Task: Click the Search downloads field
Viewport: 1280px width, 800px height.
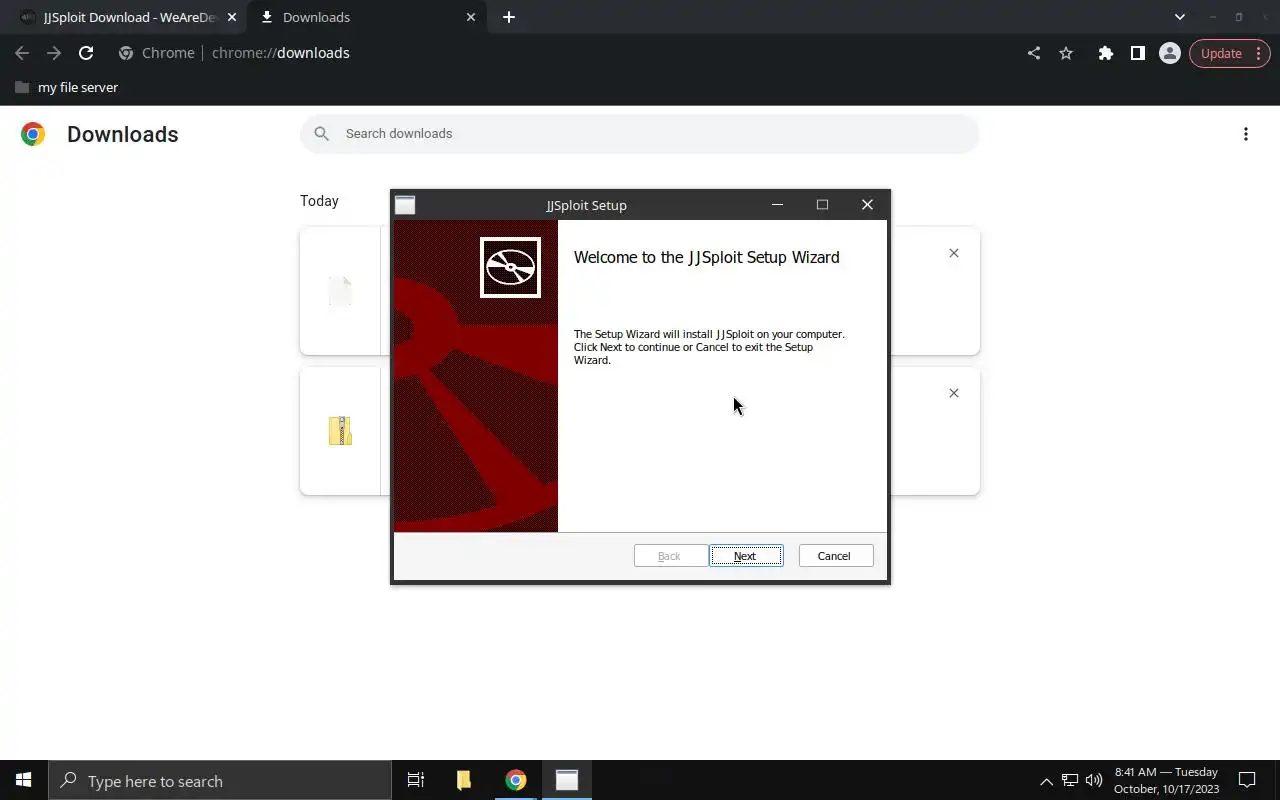Action: click(639, 134)
